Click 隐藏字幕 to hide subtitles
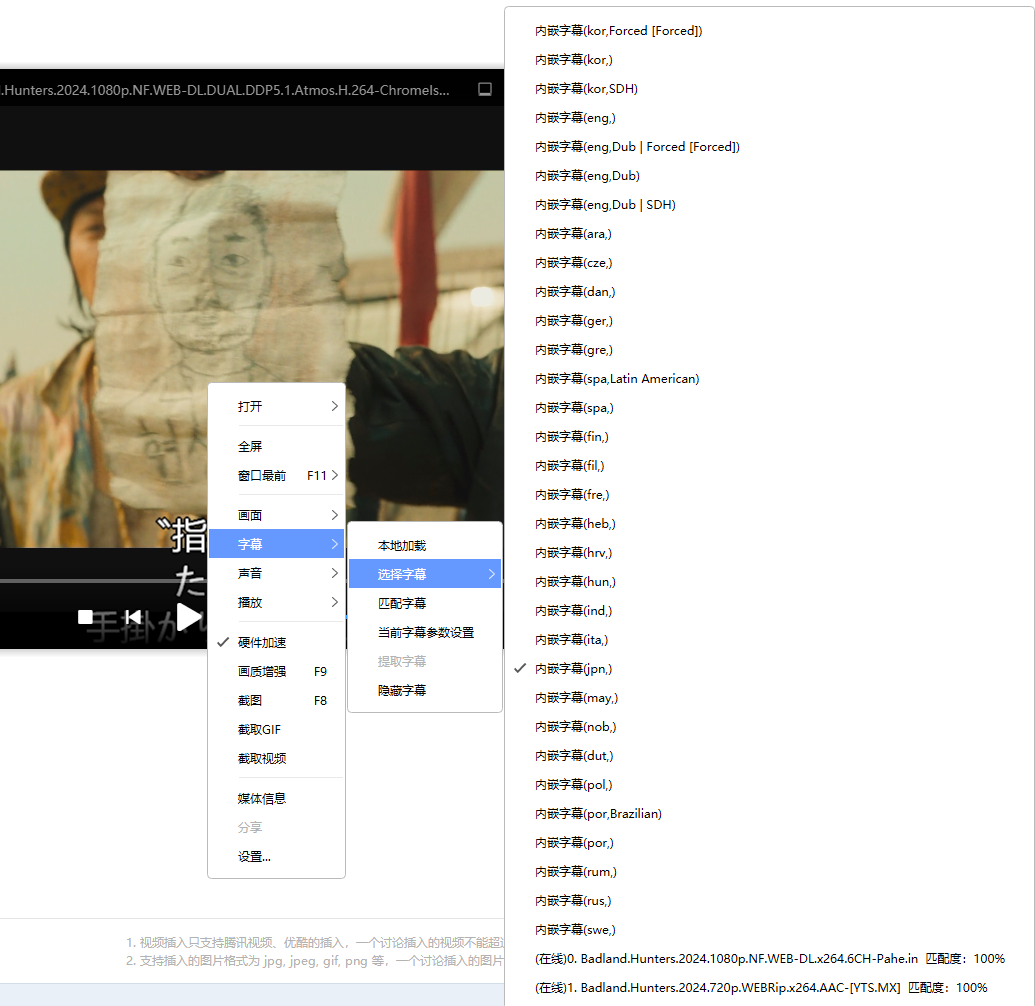This screenshot has height=1006, width=1035. click(x=401, y=690)
